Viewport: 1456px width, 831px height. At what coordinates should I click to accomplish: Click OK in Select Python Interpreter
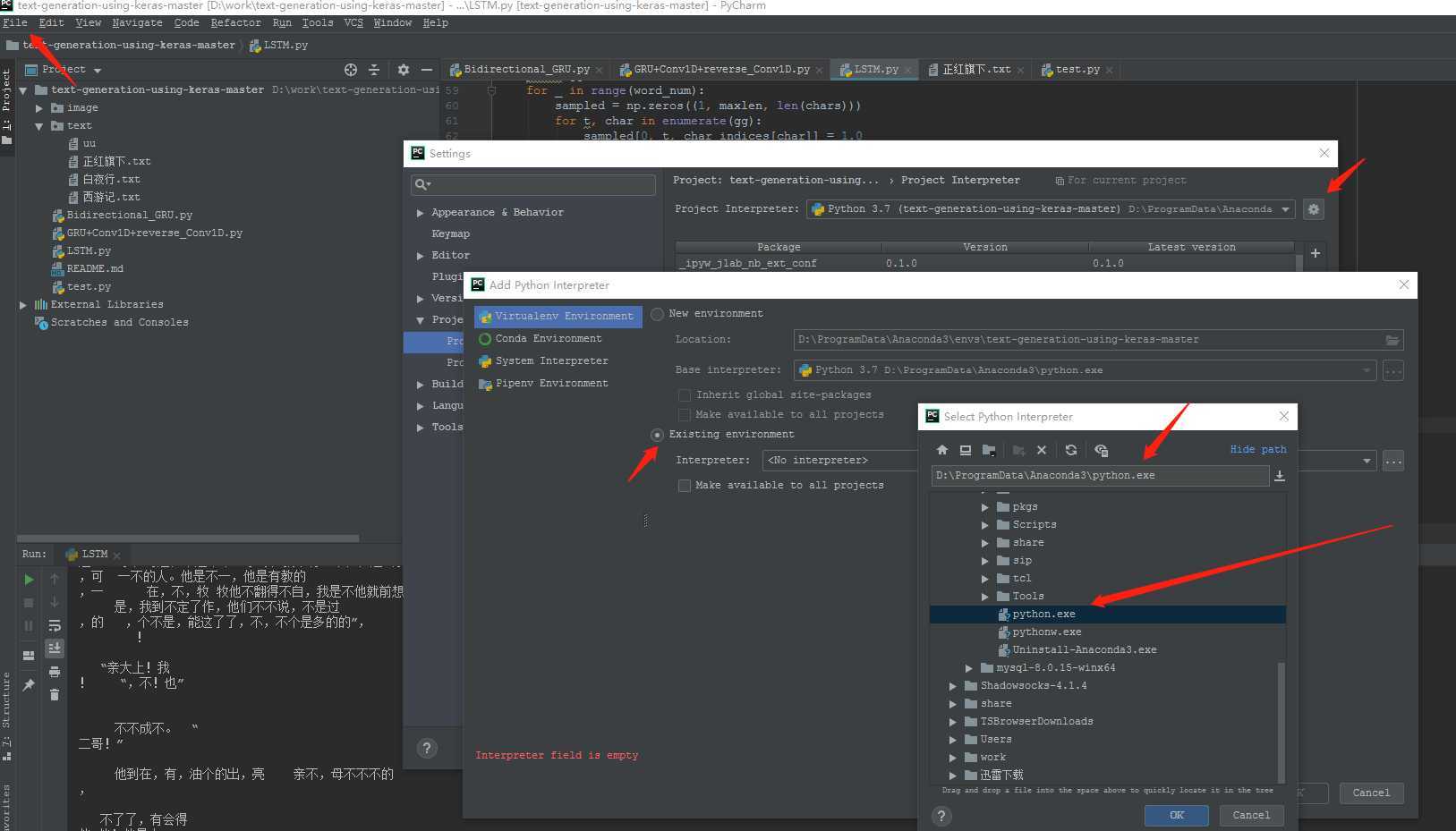1176,815
